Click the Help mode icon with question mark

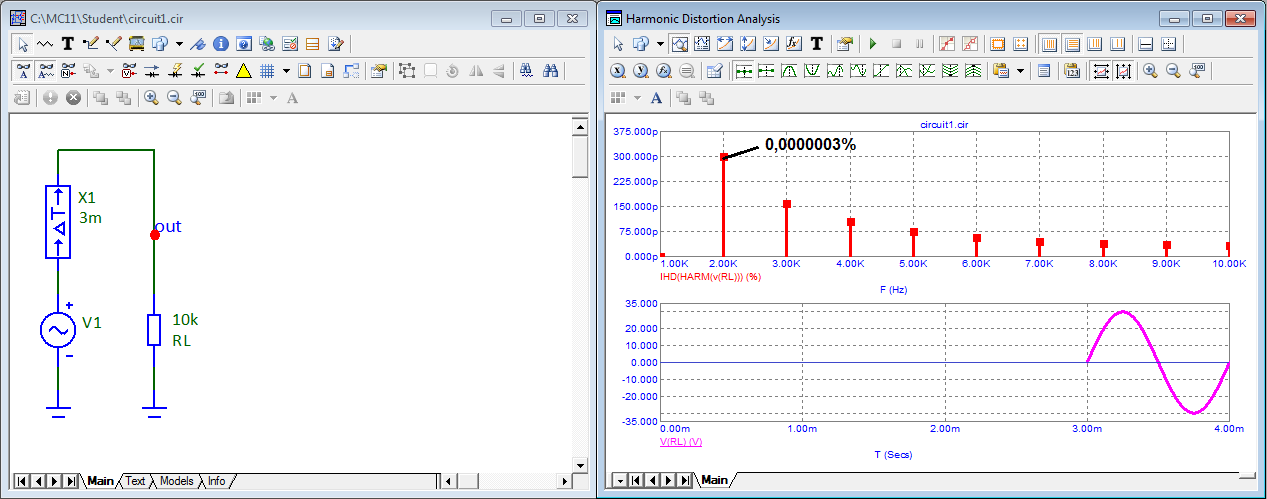tap(244, 44)
